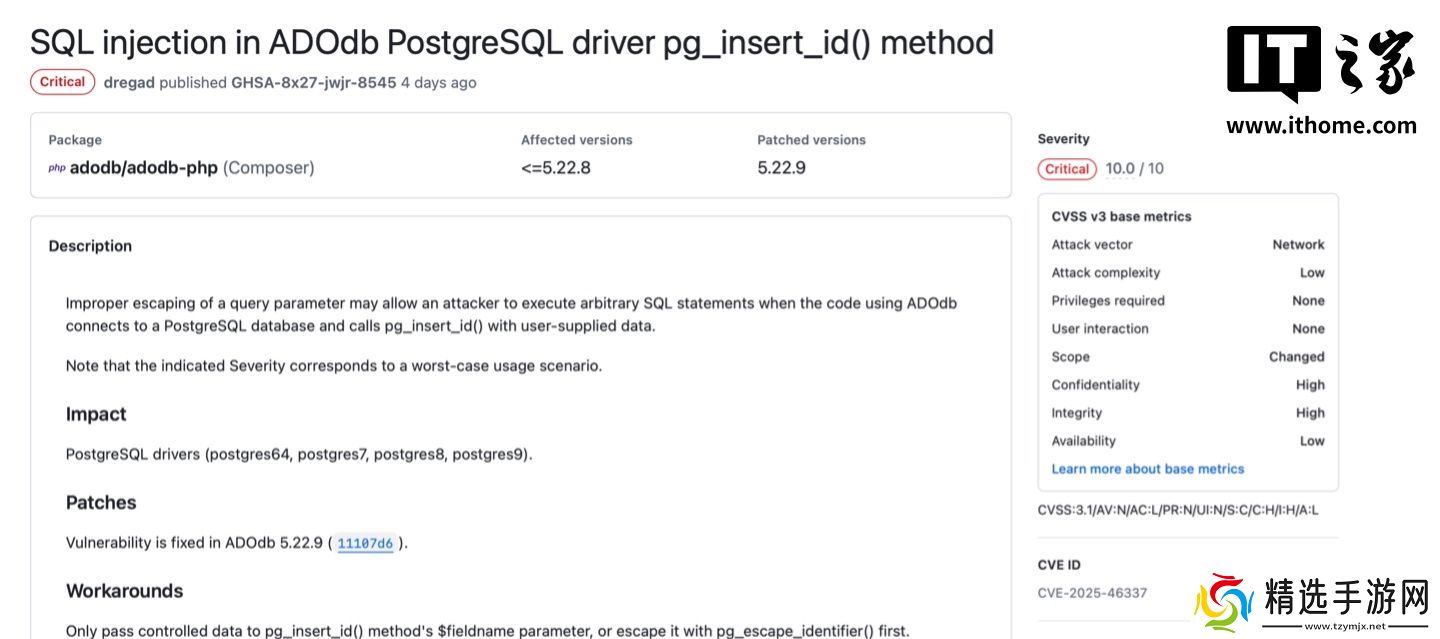Open Learn more about base metrics
The width and height of the screenshot is (1440, 639).
click(1147, 469)
